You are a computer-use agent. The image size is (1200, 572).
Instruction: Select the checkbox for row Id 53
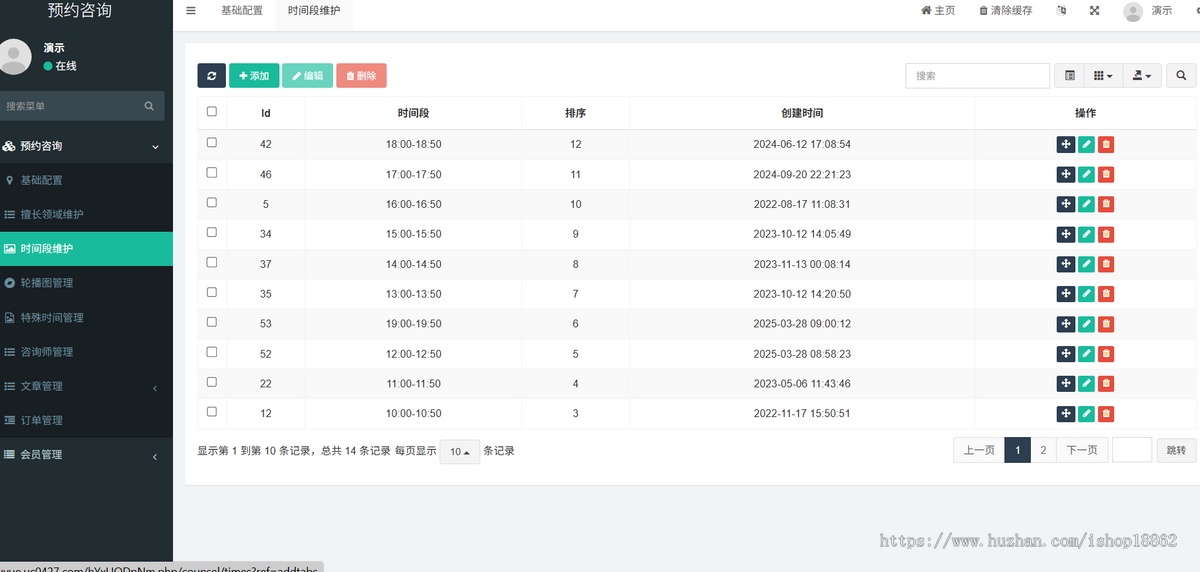click(211, 322)
